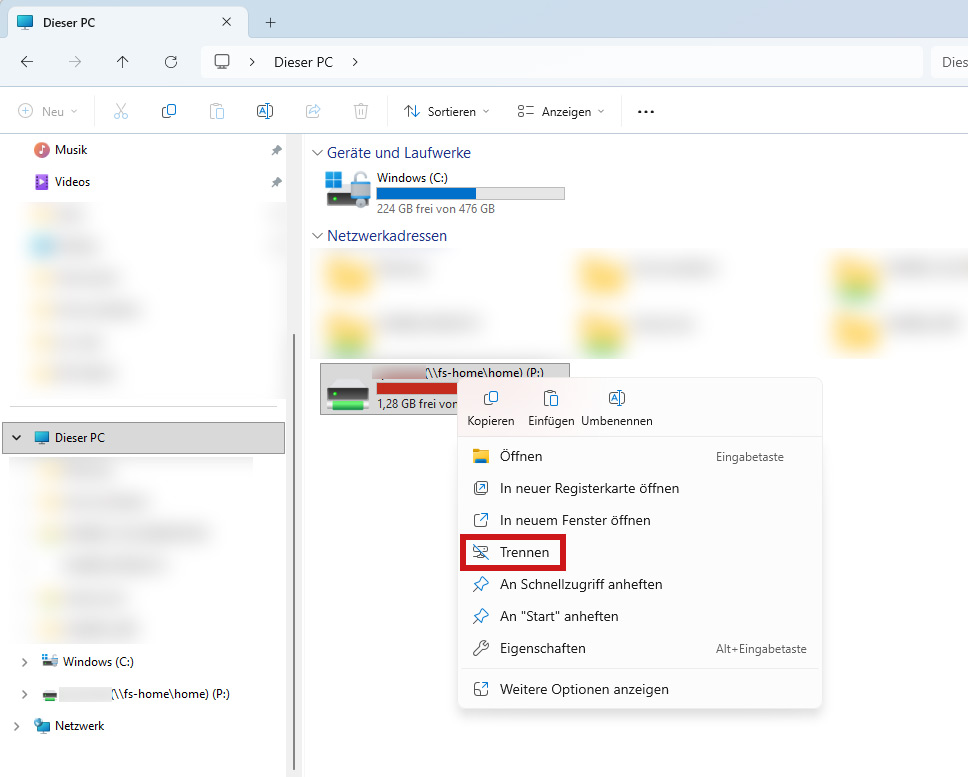
Task: Expand the Windows (C:) tree node
Action: 24,662
